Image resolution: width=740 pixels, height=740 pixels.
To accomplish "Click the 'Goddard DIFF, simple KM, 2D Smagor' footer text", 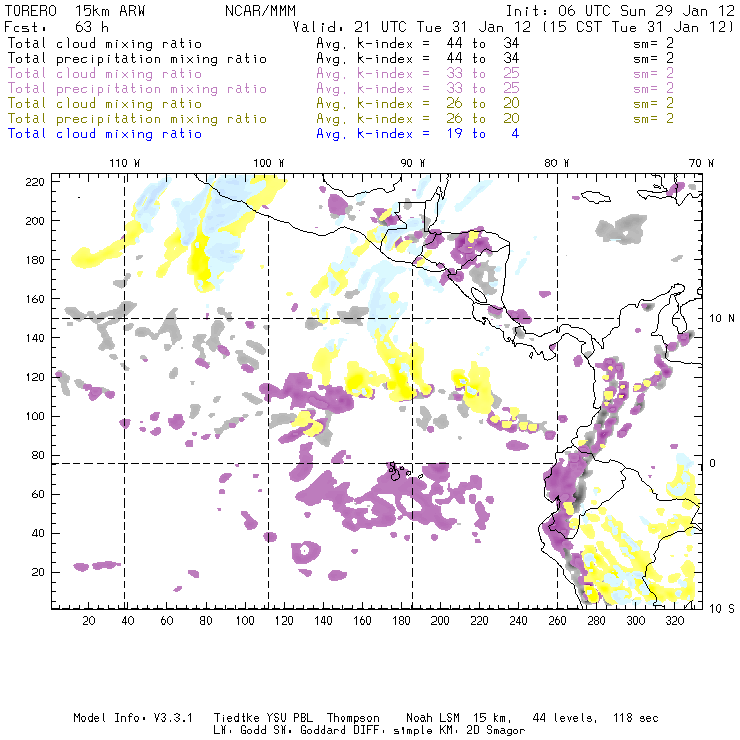I will (x=412, y=731).
